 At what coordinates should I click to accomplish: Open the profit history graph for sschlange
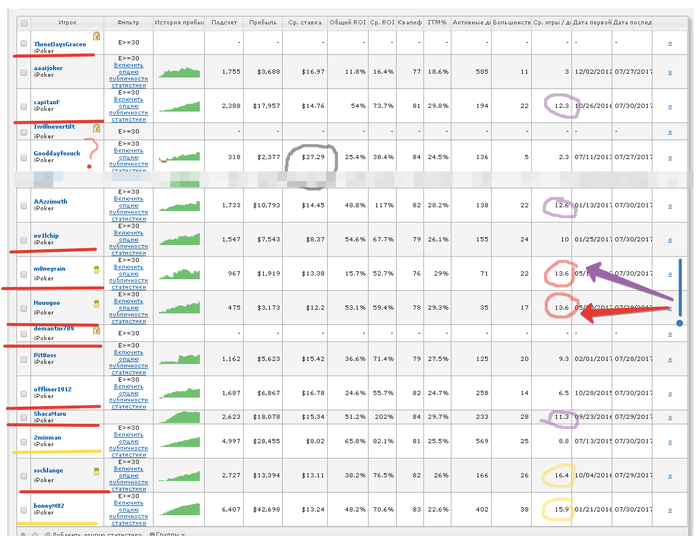[179, 476]
